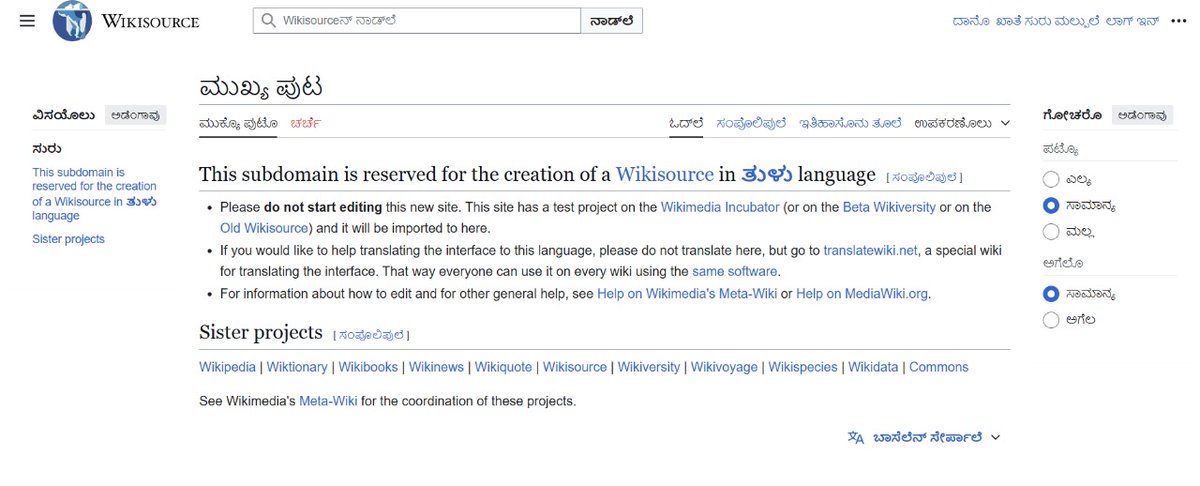This screenshot has width=1200, height=486.
Task: Click the 'do not start editing' bold text
Action: 321,207
